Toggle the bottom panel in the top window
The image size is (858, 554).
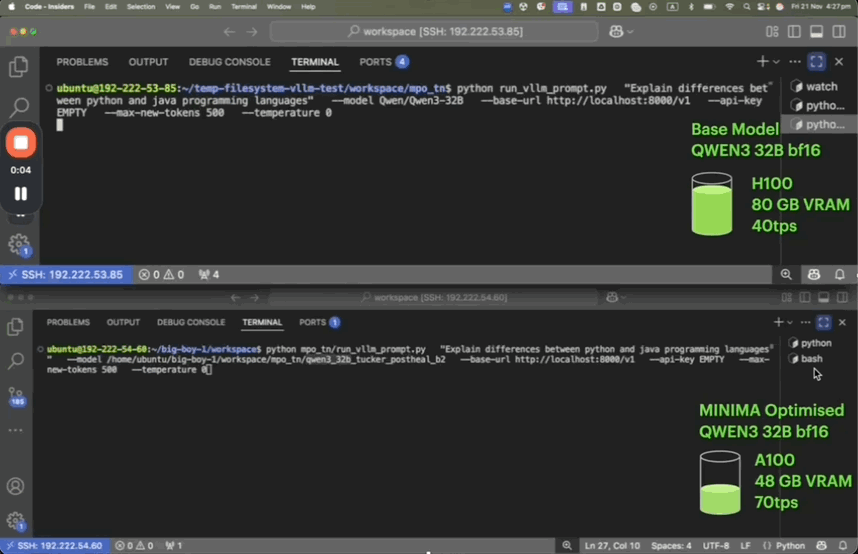tap(816, 32)
